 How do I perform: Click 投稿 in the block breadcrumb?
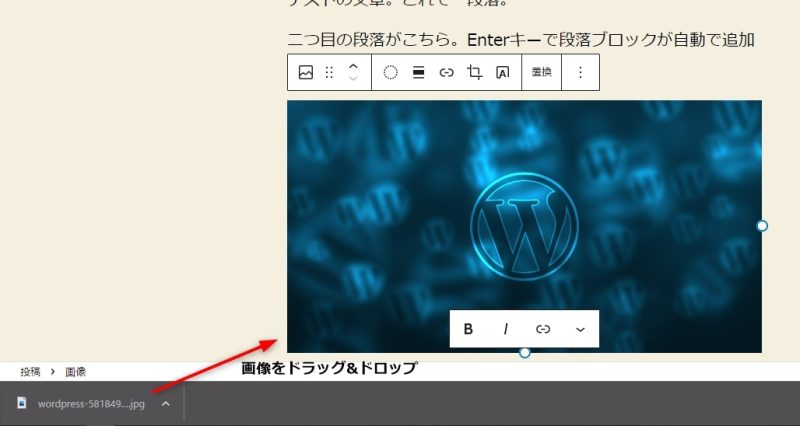pos(30,372)
